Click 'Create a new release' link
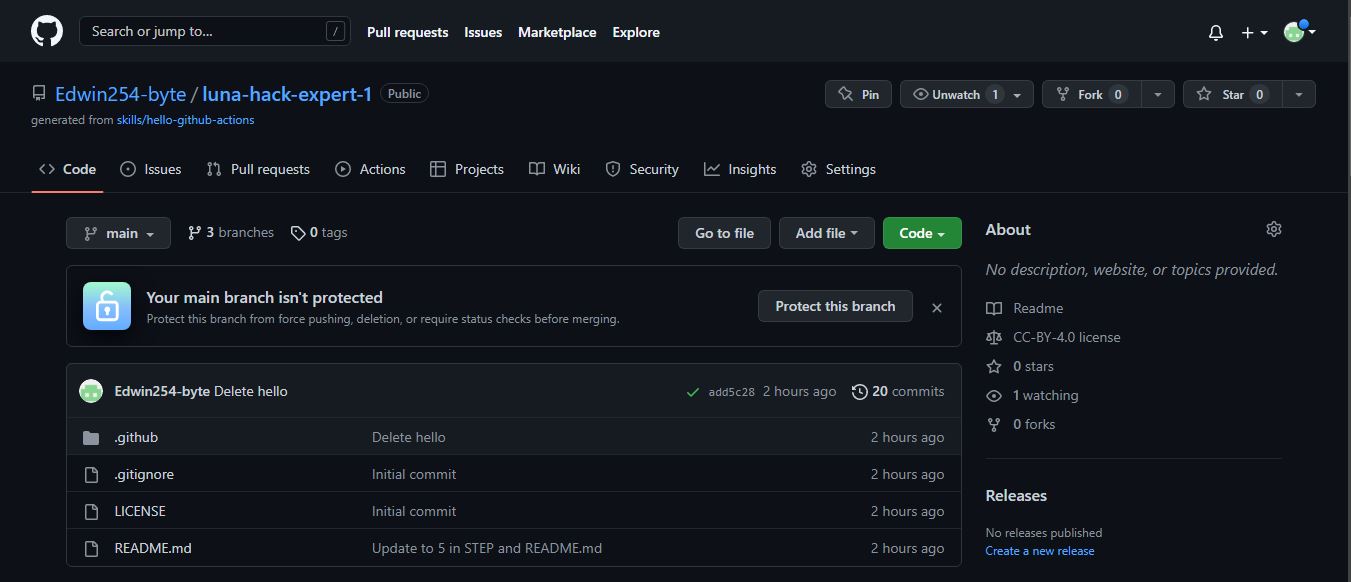The image size is (1351, 582). click(1040, 551)
